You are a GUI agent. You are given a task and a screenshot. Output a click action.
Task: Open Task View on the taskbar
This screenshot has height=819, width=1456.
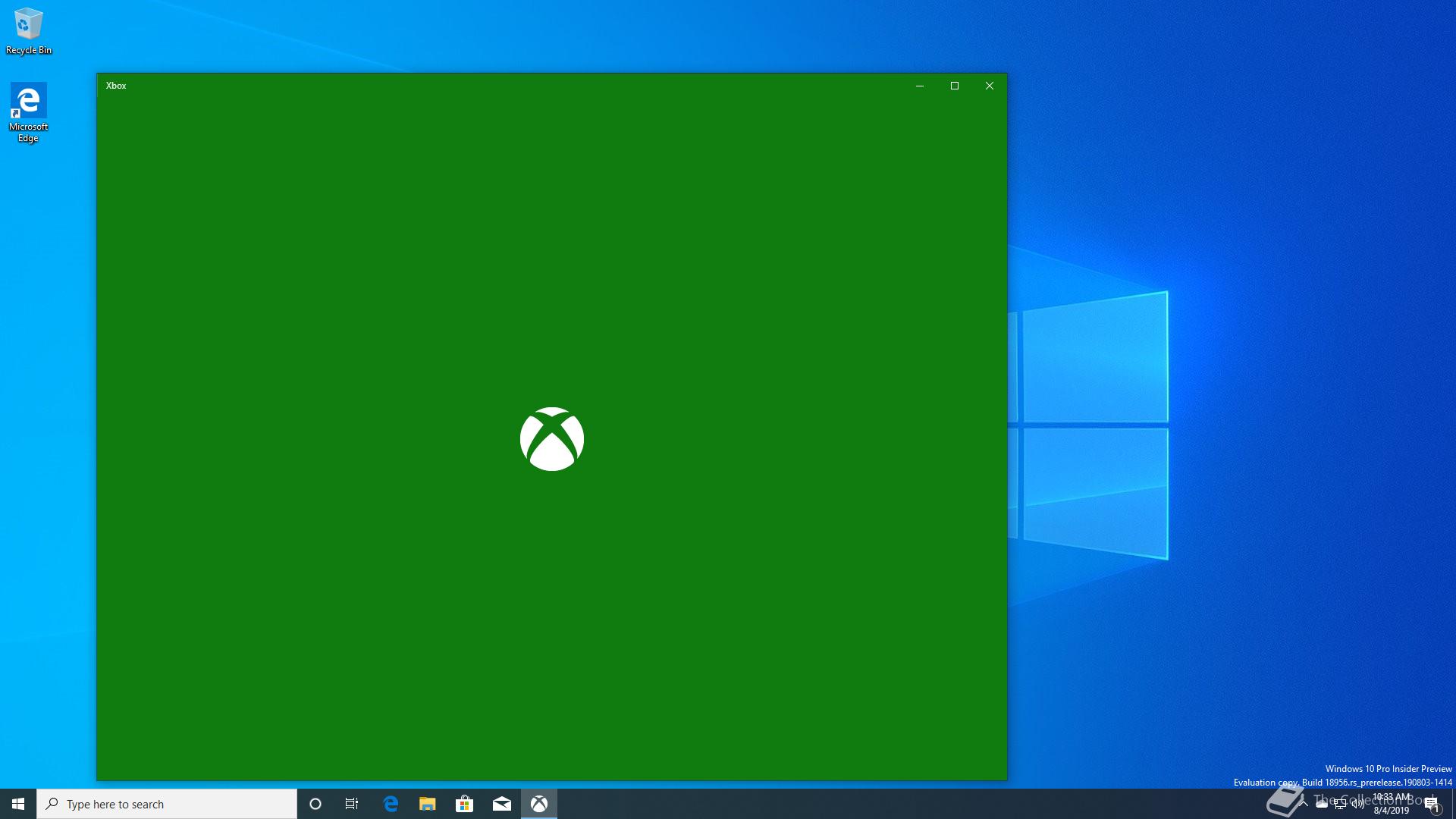[352, 804]
